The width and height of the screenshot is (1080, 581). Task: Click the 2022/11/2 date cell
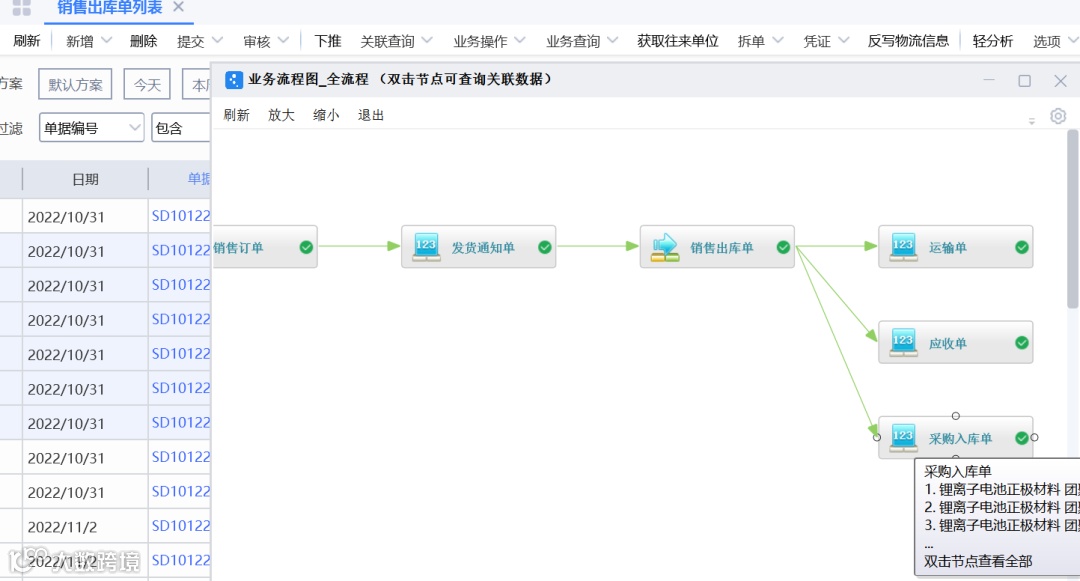(x=85, y=527)
